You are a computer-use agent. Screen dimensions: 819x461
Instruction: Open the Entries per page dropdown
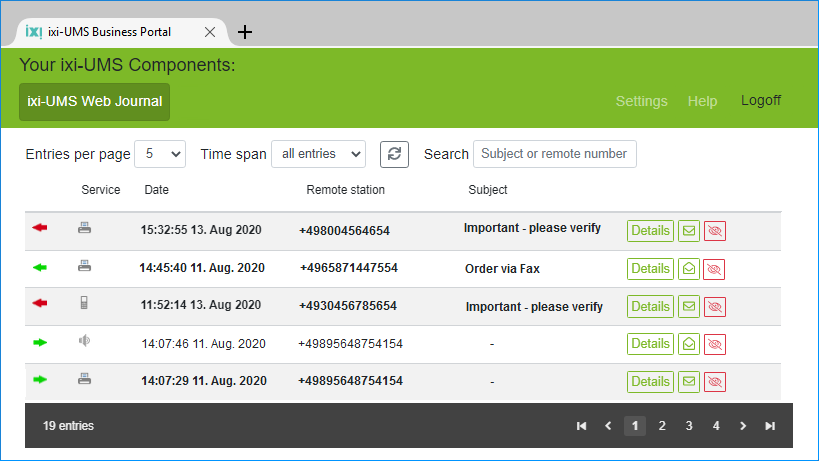[x=160, y=154]
